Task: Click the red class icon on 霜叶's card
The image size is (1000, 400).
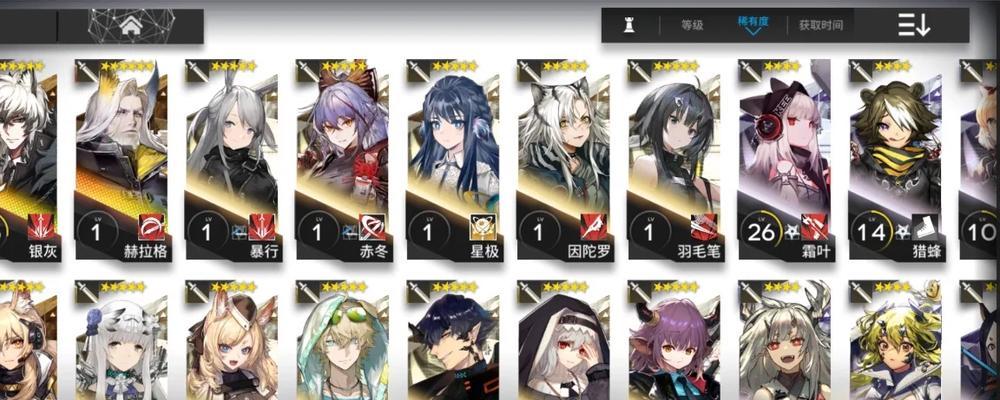Action: click(x=814, y=226)
